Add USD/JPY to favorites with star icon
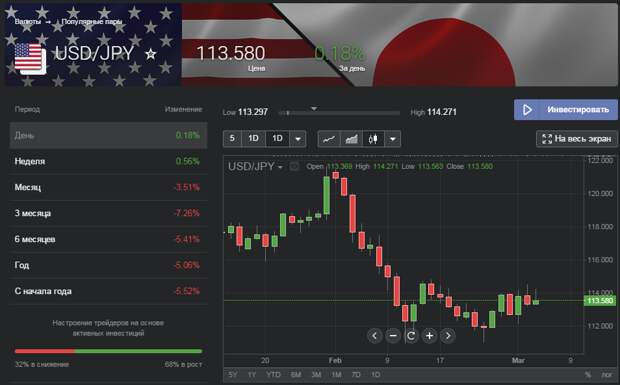The width and height of the screenshot is (620, 385). [x=151, y=54]
